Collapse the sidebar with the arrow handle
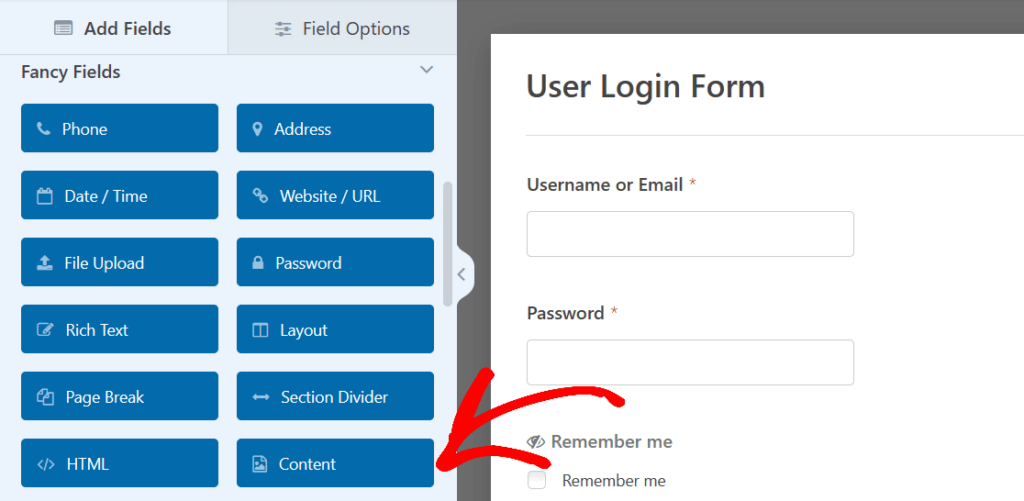Viewport: 1024px width, 501px height. 461,274
